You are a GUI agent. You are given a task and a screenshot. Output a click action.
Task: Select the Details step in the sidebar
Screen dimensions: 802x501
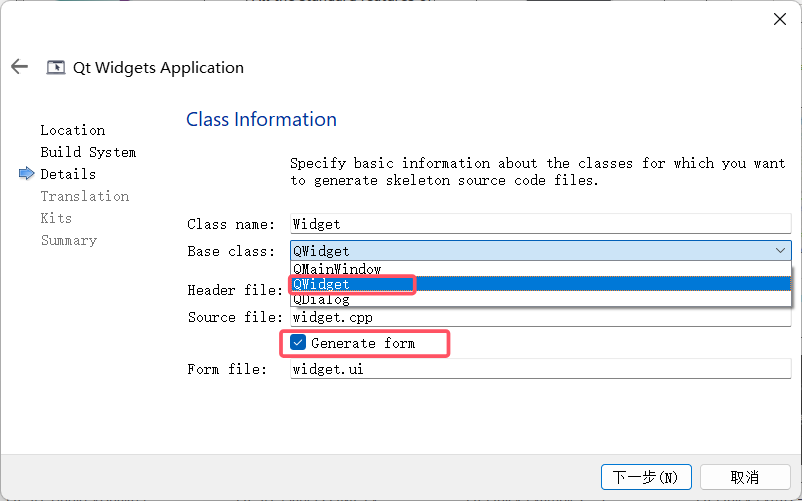tap(68, 174)
